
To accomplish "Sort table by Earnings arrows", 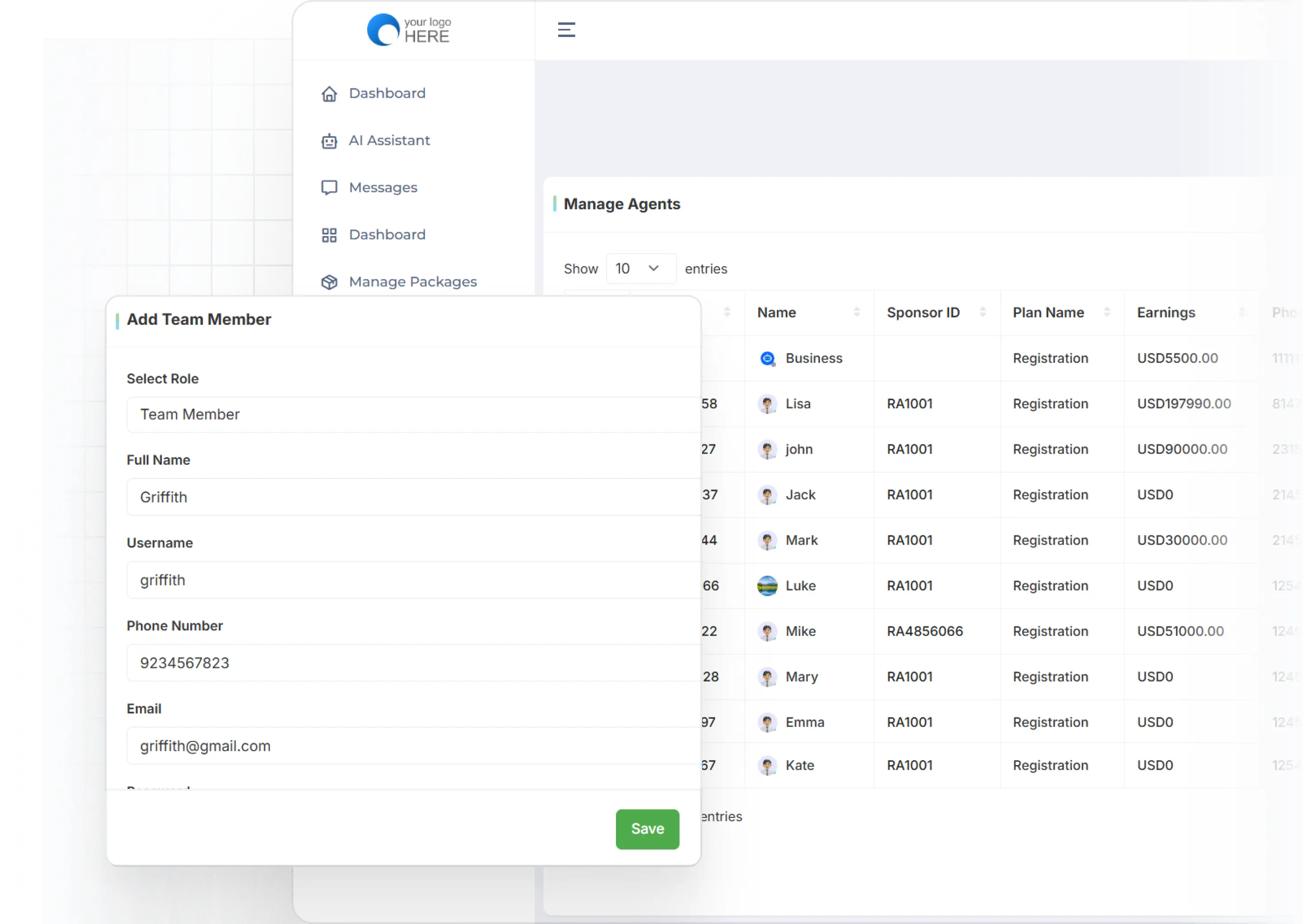I will pyautogui.click(x=1242, y=312).
